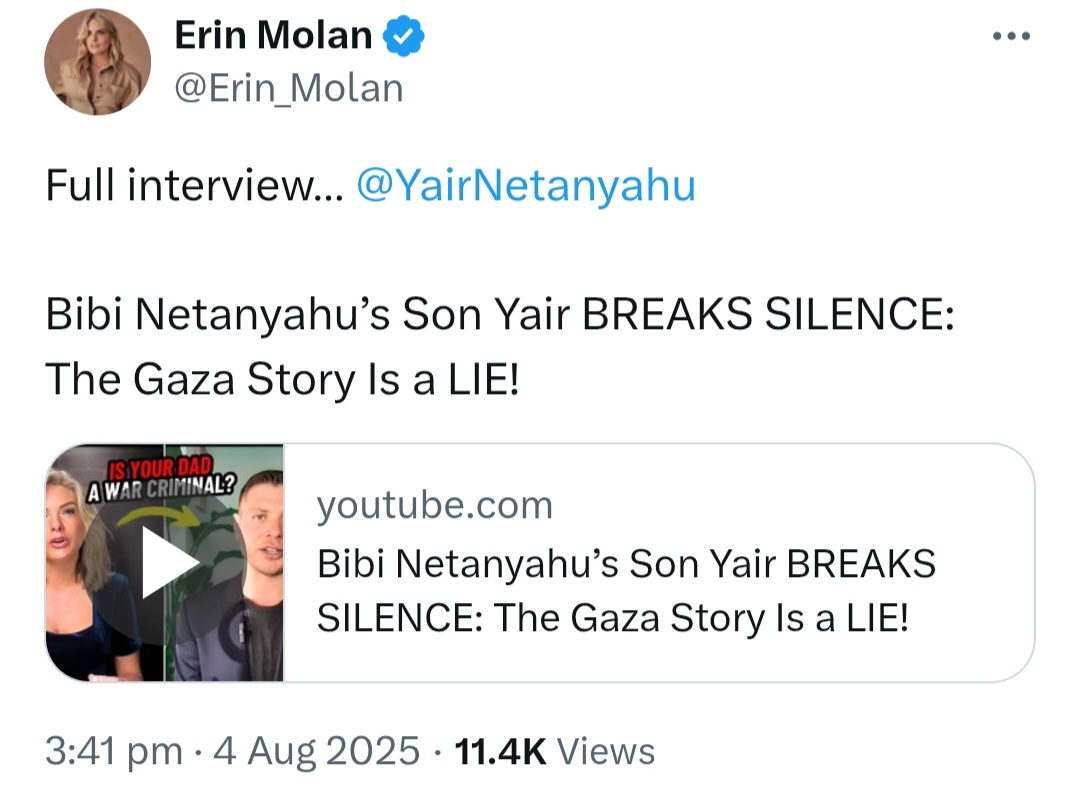
Task: Open the @YairNetanyahu mention link
Action: pos(525,186)
